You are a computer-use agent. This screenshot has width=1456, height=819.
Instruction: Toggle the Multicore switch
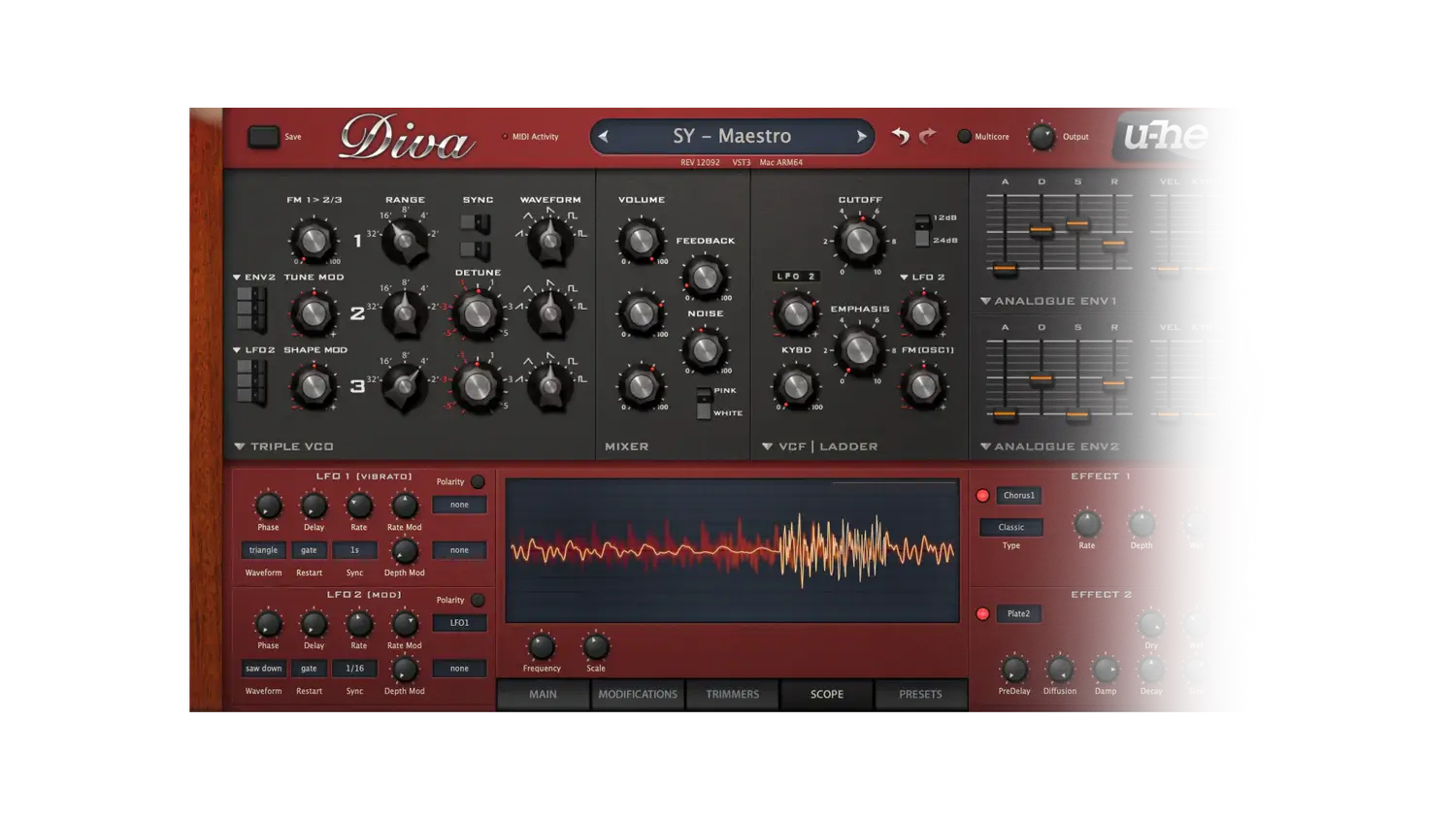point(964,137)
